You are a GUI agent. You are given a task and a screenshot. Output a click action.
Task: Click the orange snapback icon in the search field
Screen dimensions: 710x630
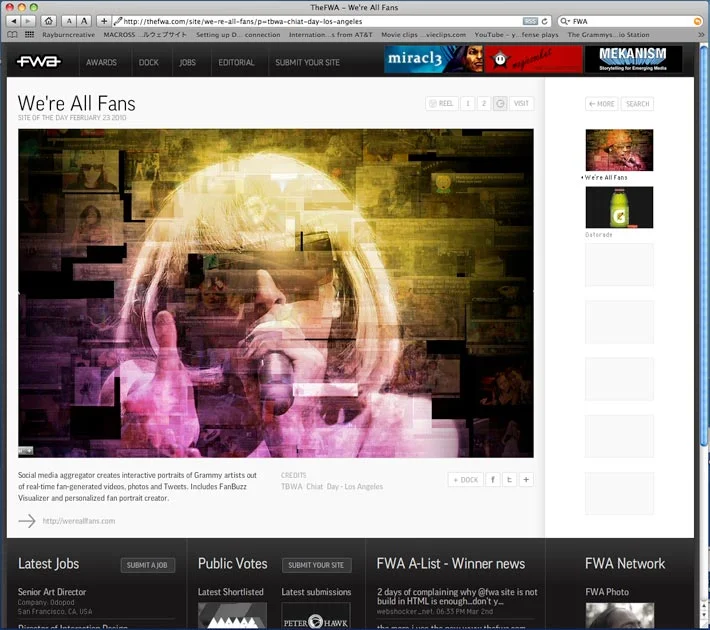(x=697, y=21)
